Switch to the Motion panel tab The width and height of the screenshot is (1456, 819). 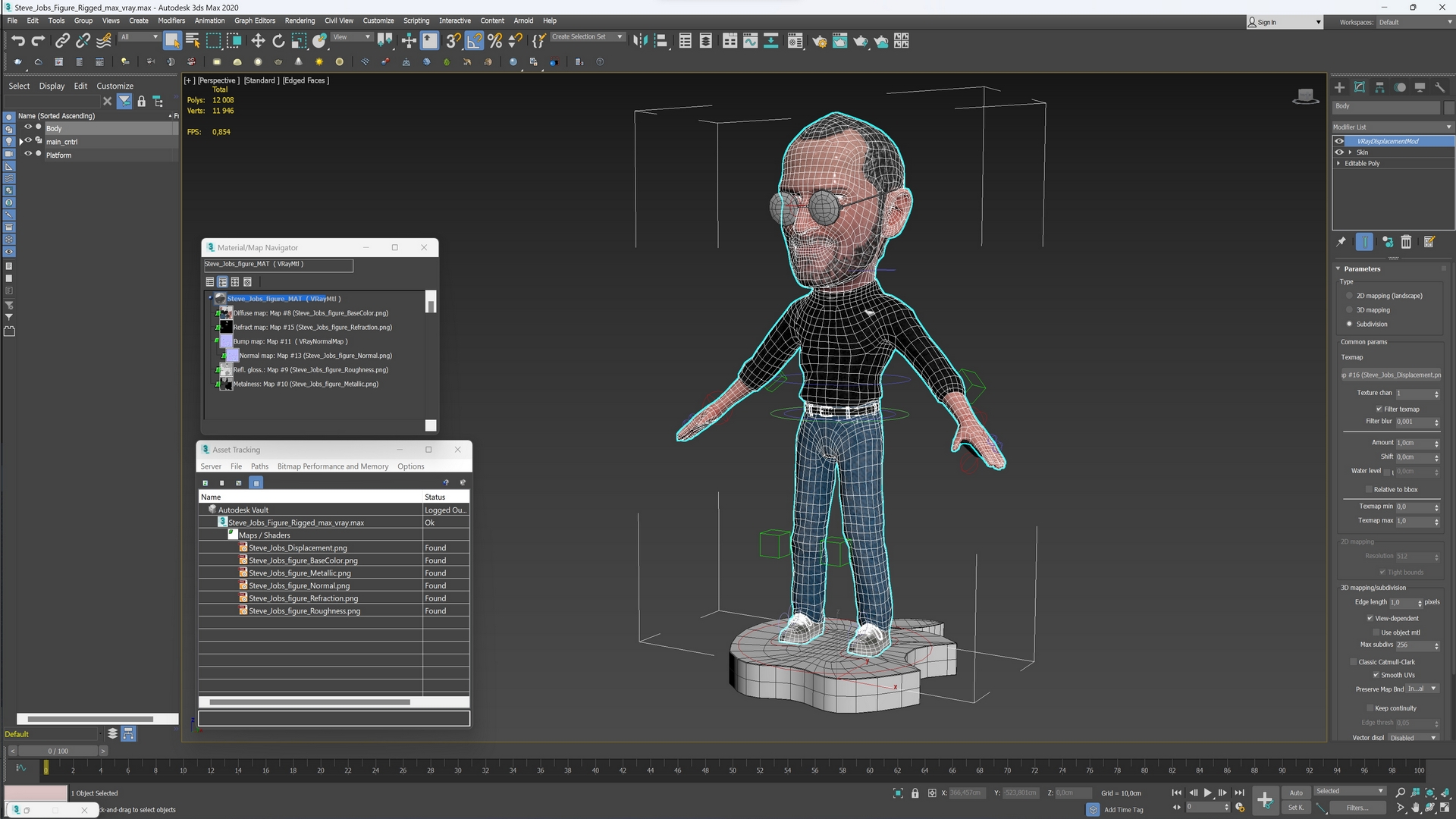click(1400, 87)
